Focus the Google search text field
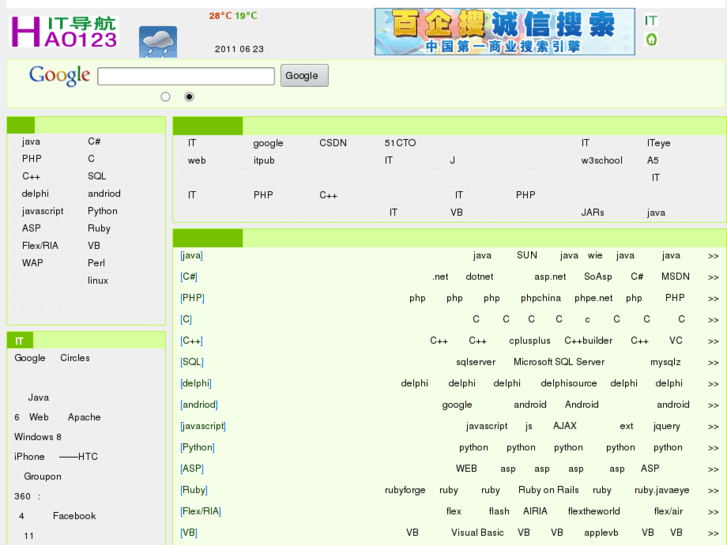The width and height of the screenshot is (727, 545). (x=186, y=76)
